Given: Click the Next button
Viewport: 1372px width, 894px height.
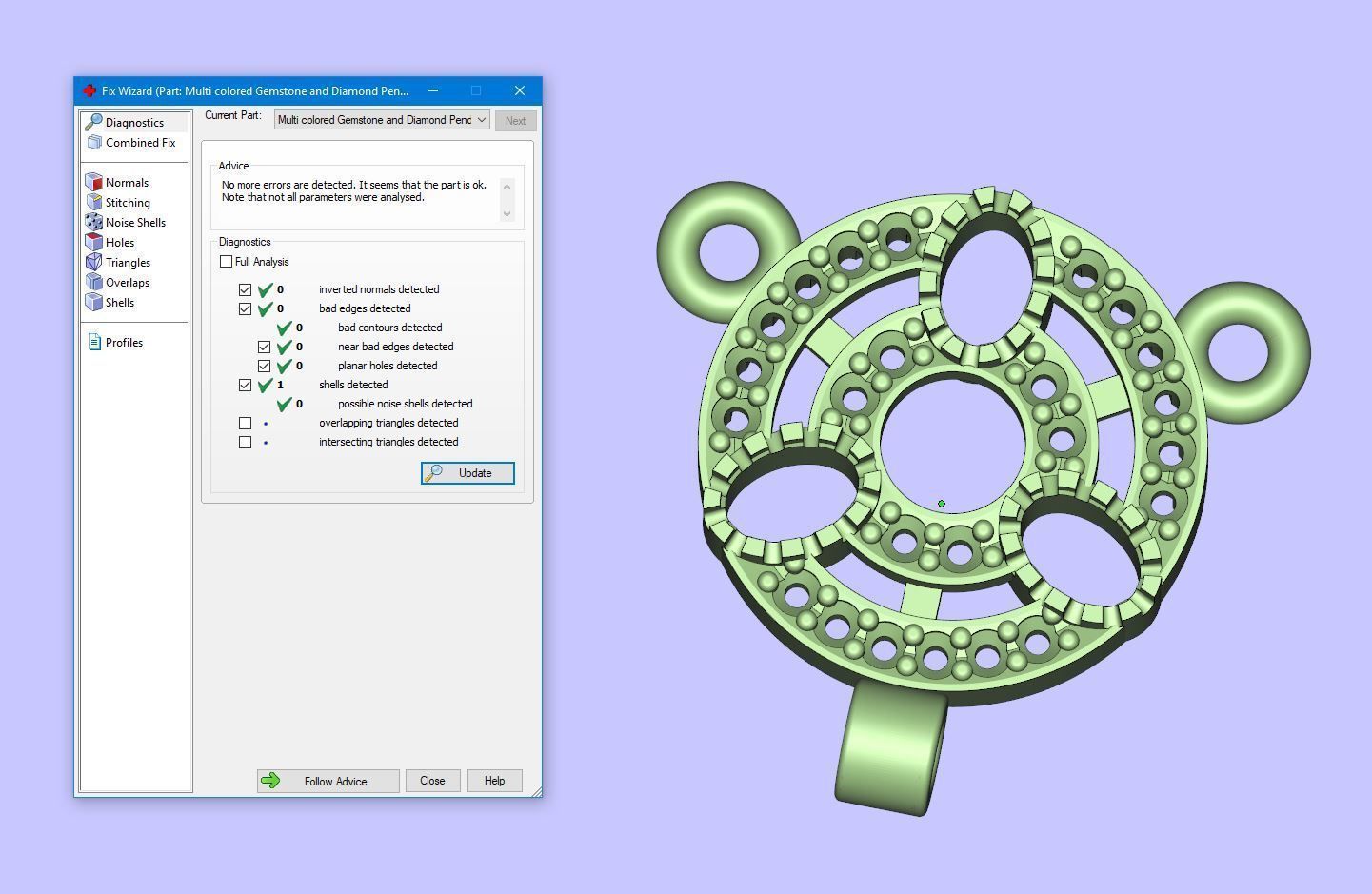Looking at the screenshot, I should tap(515, 121).
